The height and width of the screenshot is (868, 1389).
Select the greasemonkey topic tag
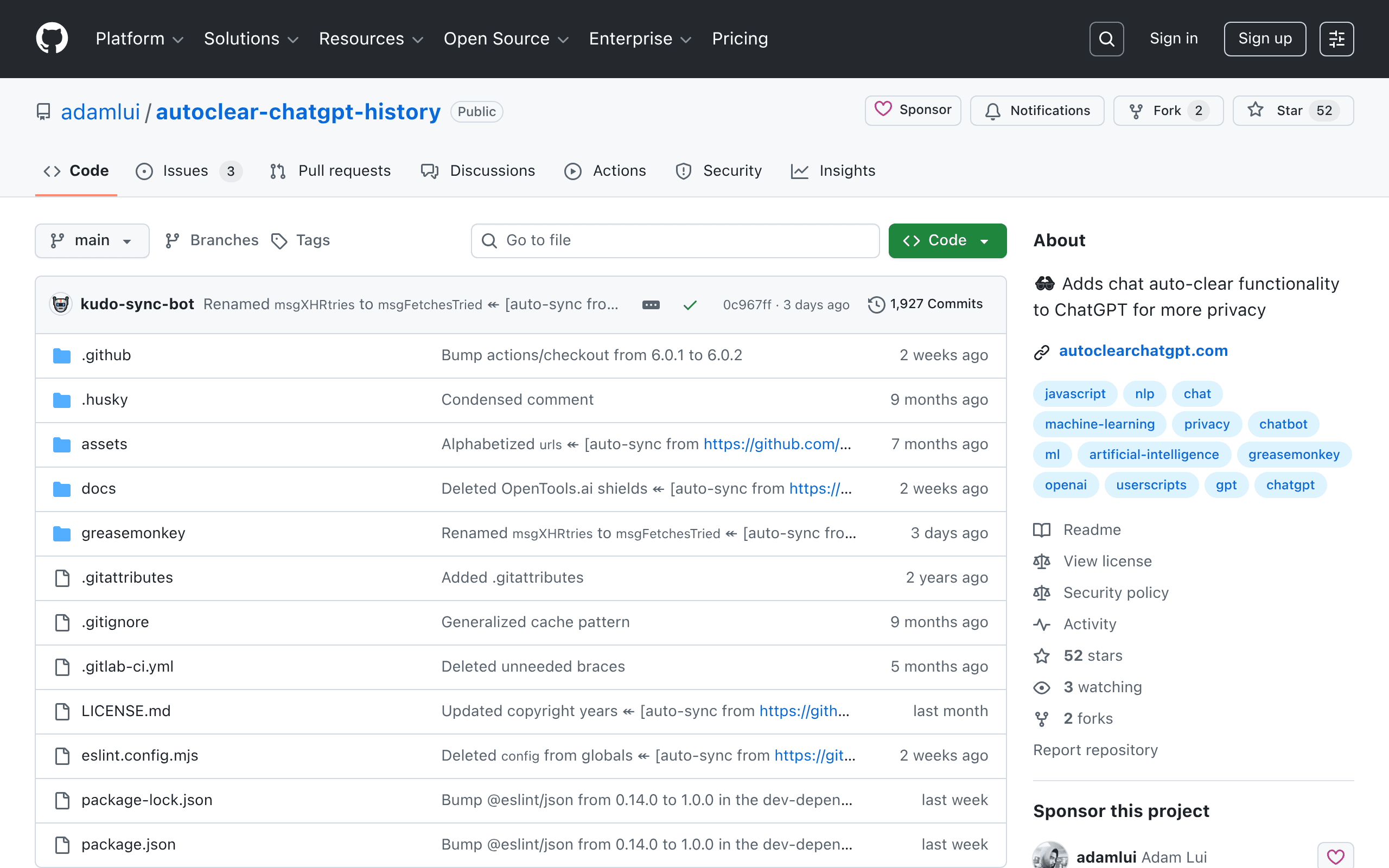(x=1294, y=455)
